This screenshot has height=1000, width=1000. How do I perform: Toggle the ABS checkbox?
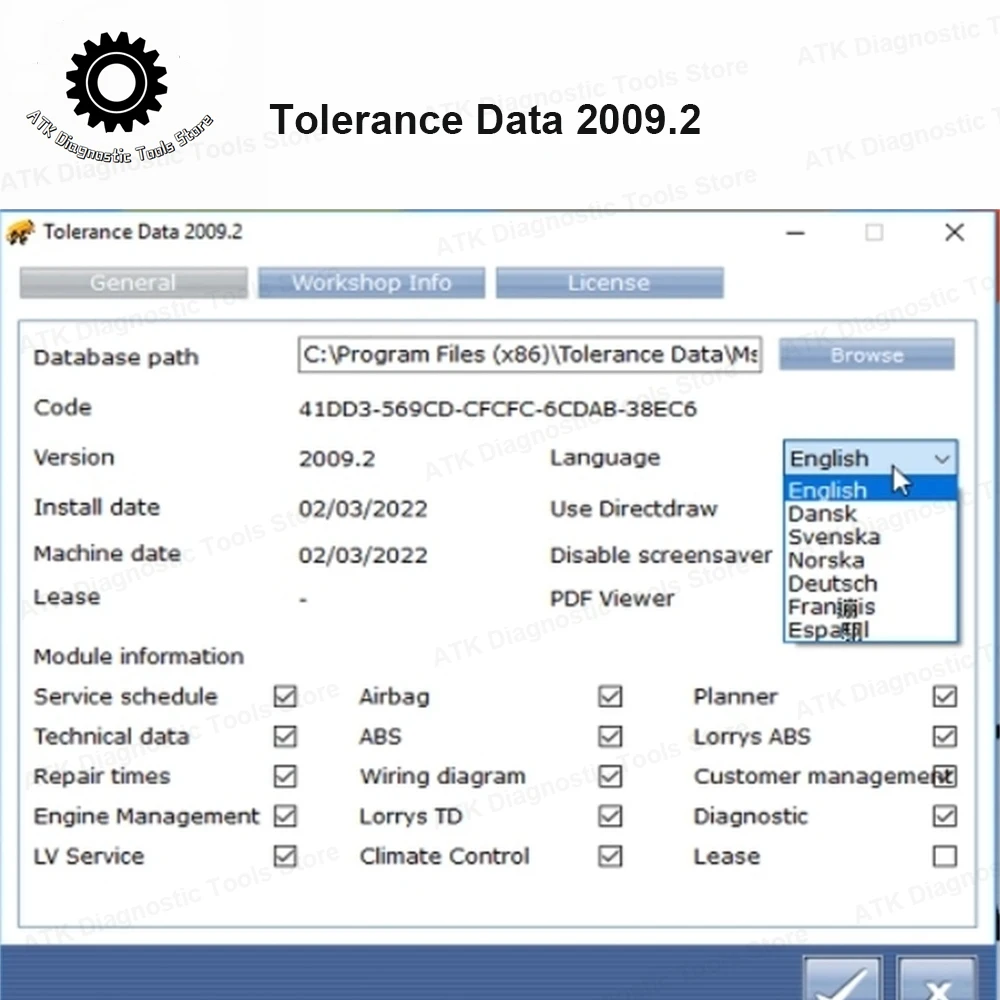(610, 737)
